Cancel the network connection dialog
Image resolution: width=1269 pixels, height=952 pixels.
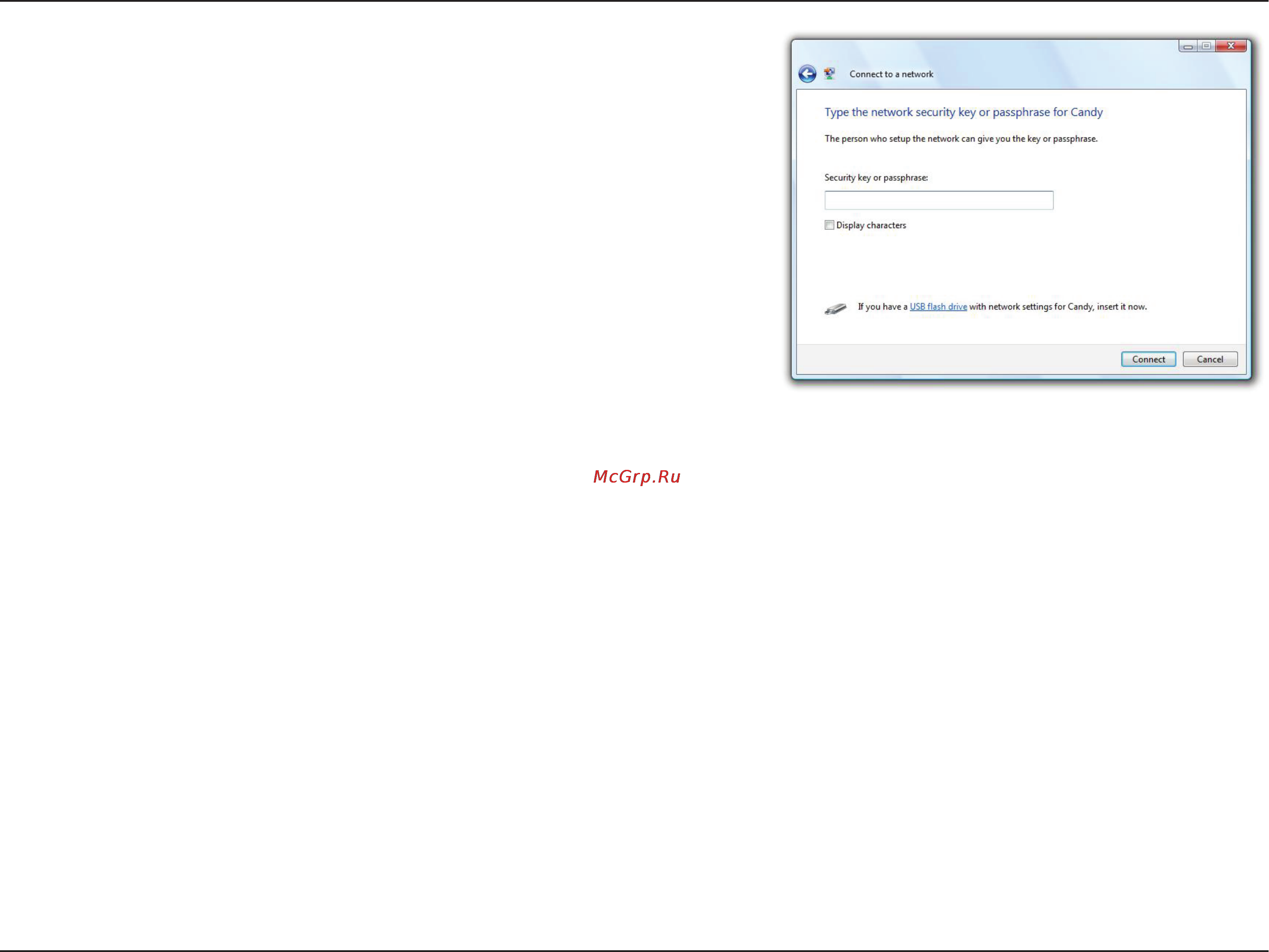click(1210, 359)
